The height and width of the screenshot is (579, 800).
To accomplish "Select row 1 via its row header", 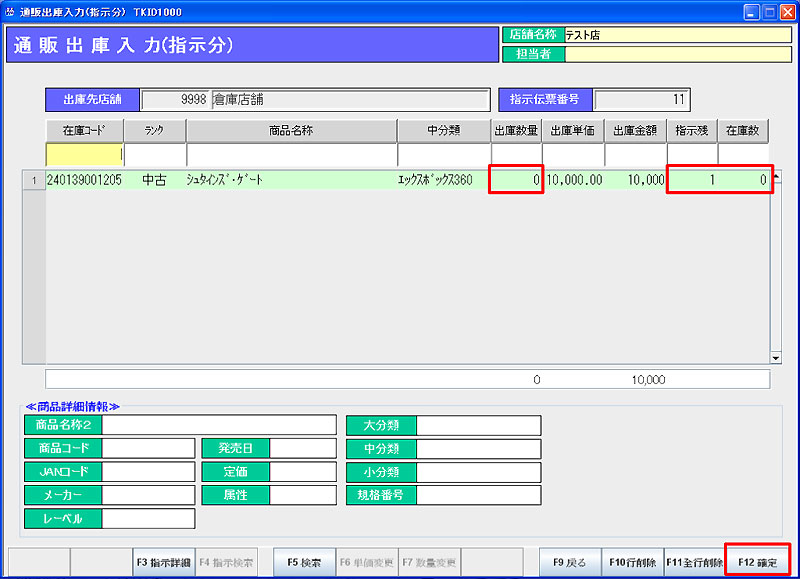I will pos(33,180).
